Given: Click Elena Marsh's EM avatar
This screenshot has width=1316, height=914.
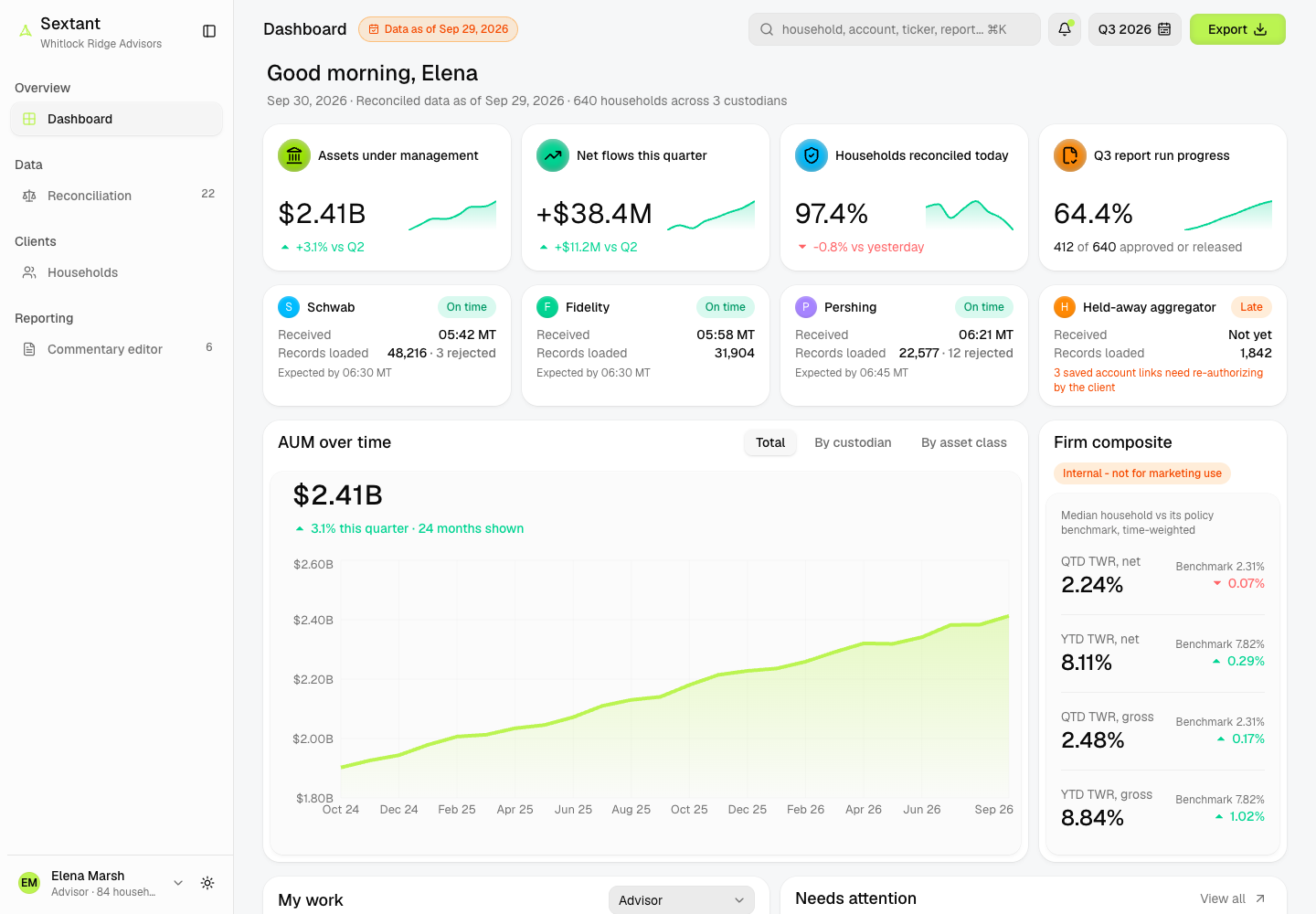Looking at the screenshot, I should 29,883.
